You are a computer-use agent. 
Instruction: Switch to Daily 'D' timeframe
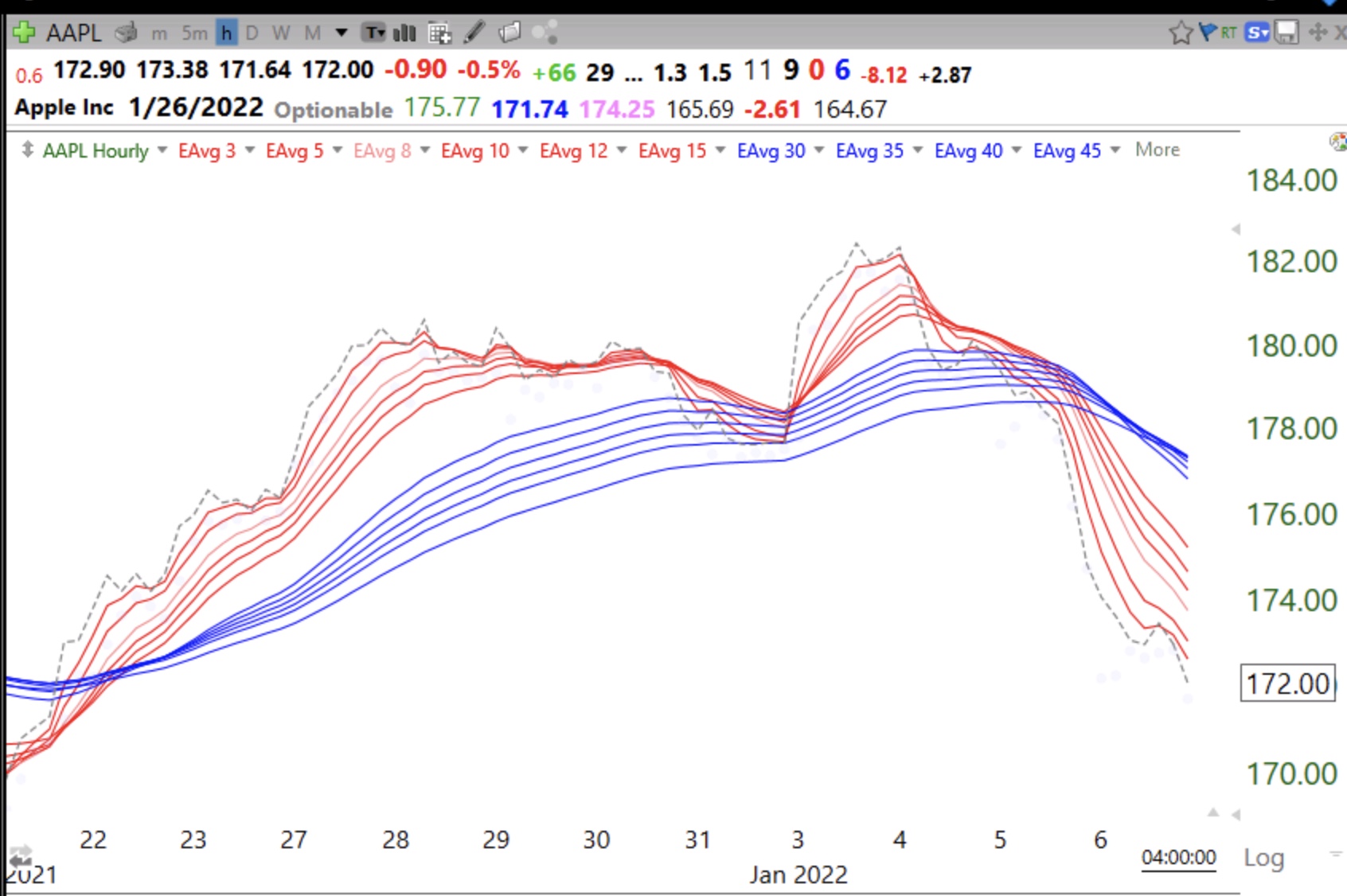252,33
